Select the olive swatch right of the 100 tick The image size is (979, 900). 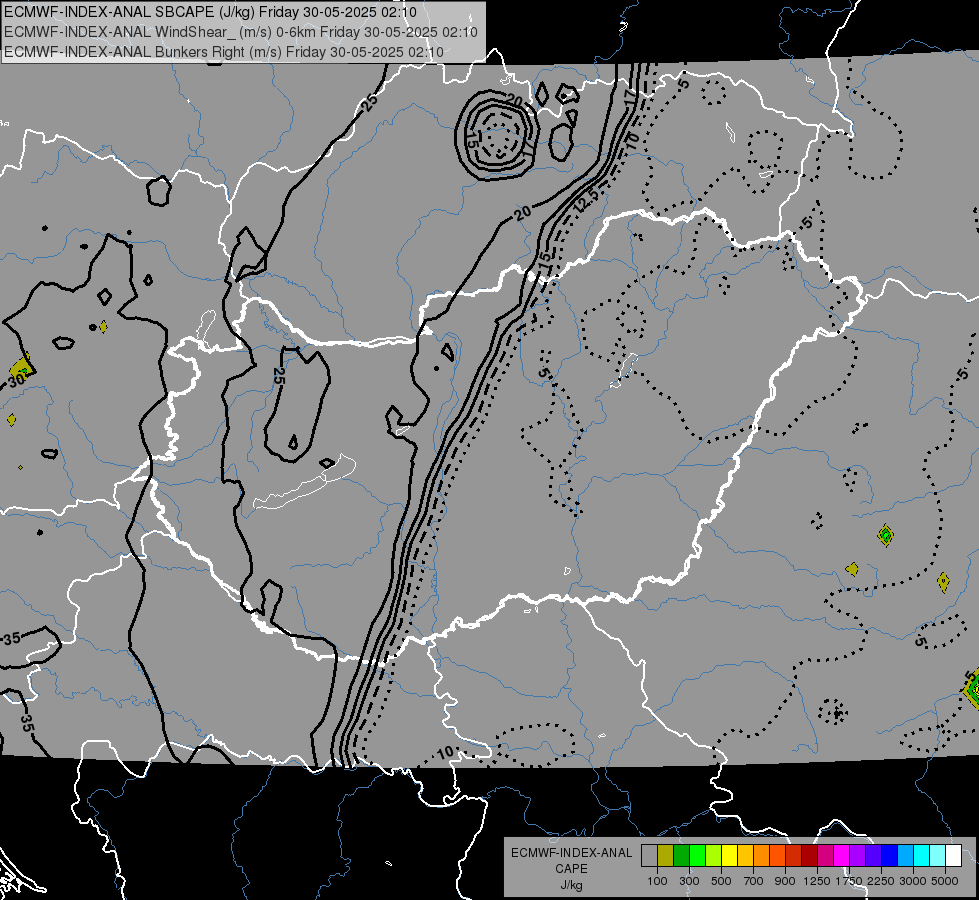[x=666, y=856]
